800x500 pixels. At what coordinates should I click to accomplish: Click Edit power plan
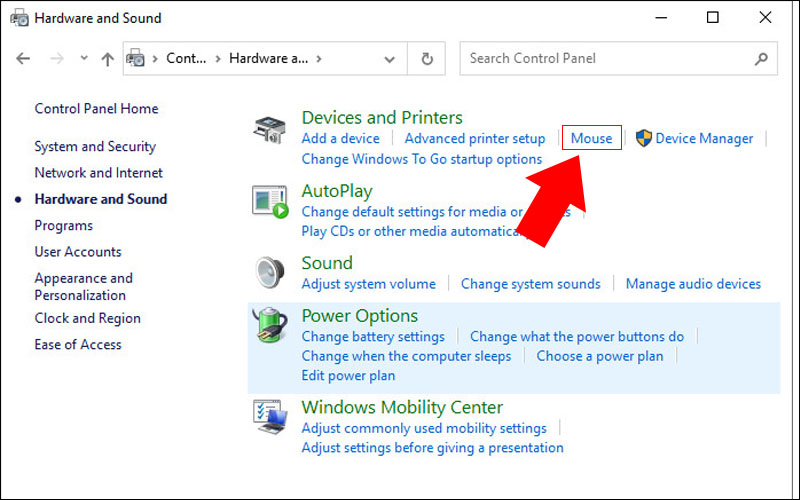[348, 376]
